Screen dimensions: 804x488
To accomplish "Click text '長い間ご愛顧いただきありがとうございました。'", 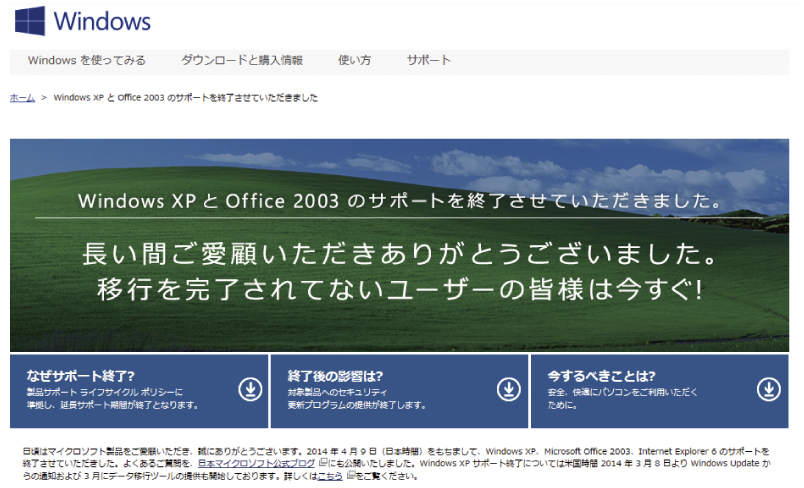I will (399, 254).
